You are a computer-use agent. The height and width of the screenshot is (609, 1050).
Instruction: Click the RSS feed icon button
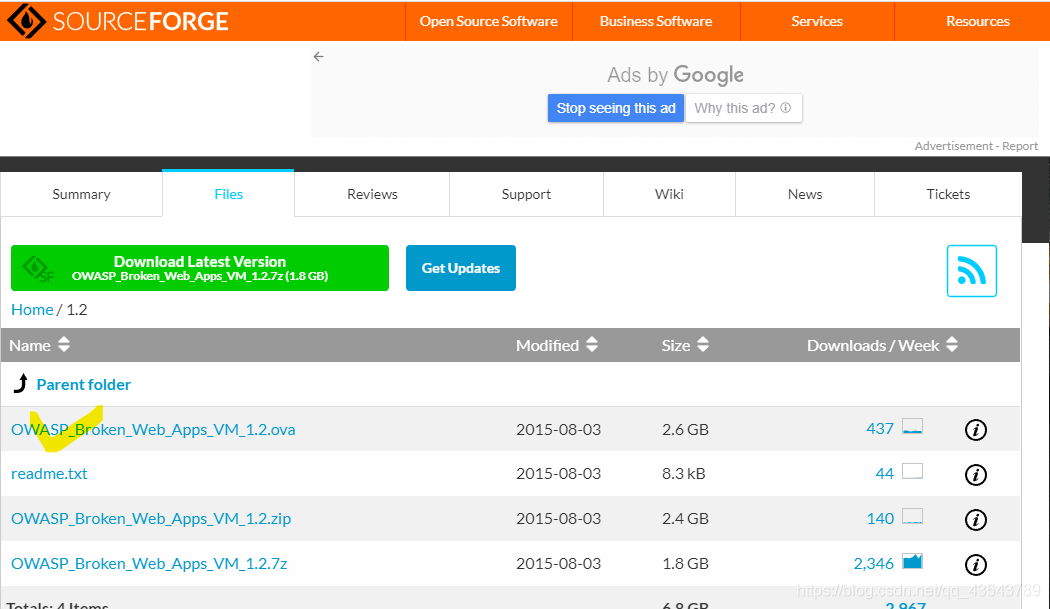click(x=971, y=271)
